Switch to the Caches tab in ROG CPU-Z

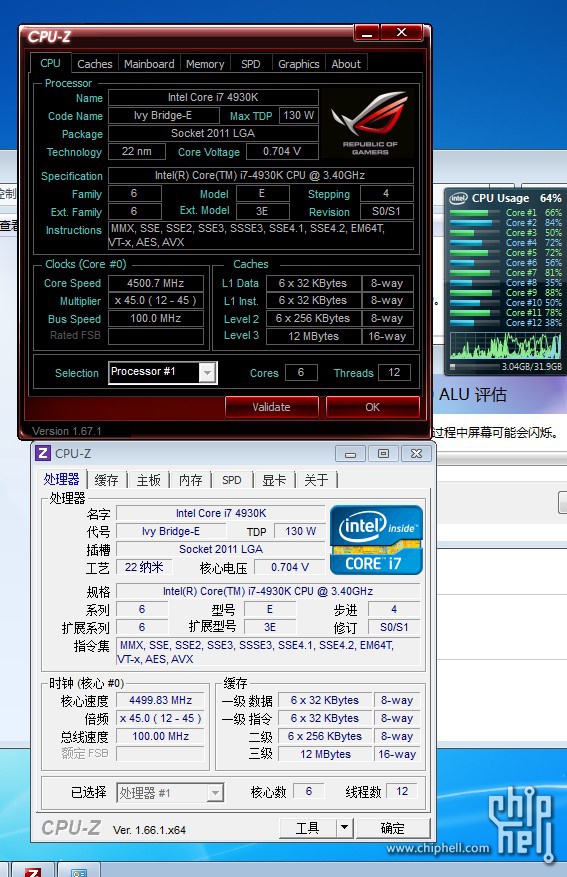click(x=94, y=64)
